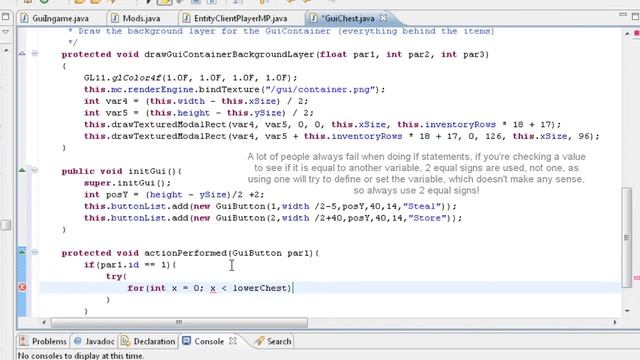Click "public void initGui(){" declaration
This screenshot has width=640, height=360.
click(x=122, y=171)
